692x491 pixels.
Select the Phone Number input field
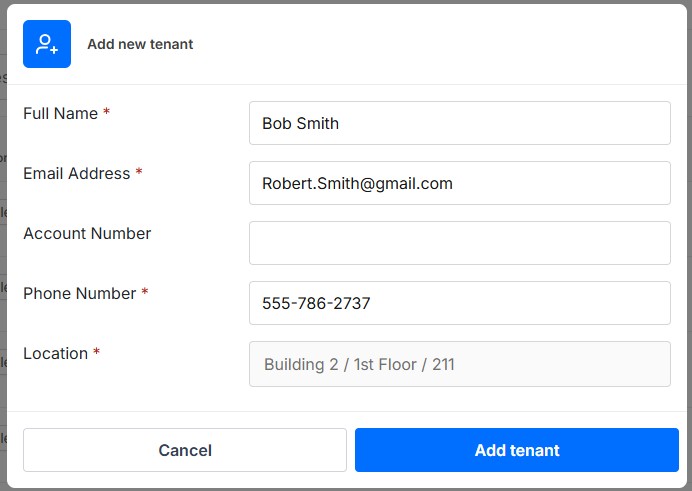(459, 303)
